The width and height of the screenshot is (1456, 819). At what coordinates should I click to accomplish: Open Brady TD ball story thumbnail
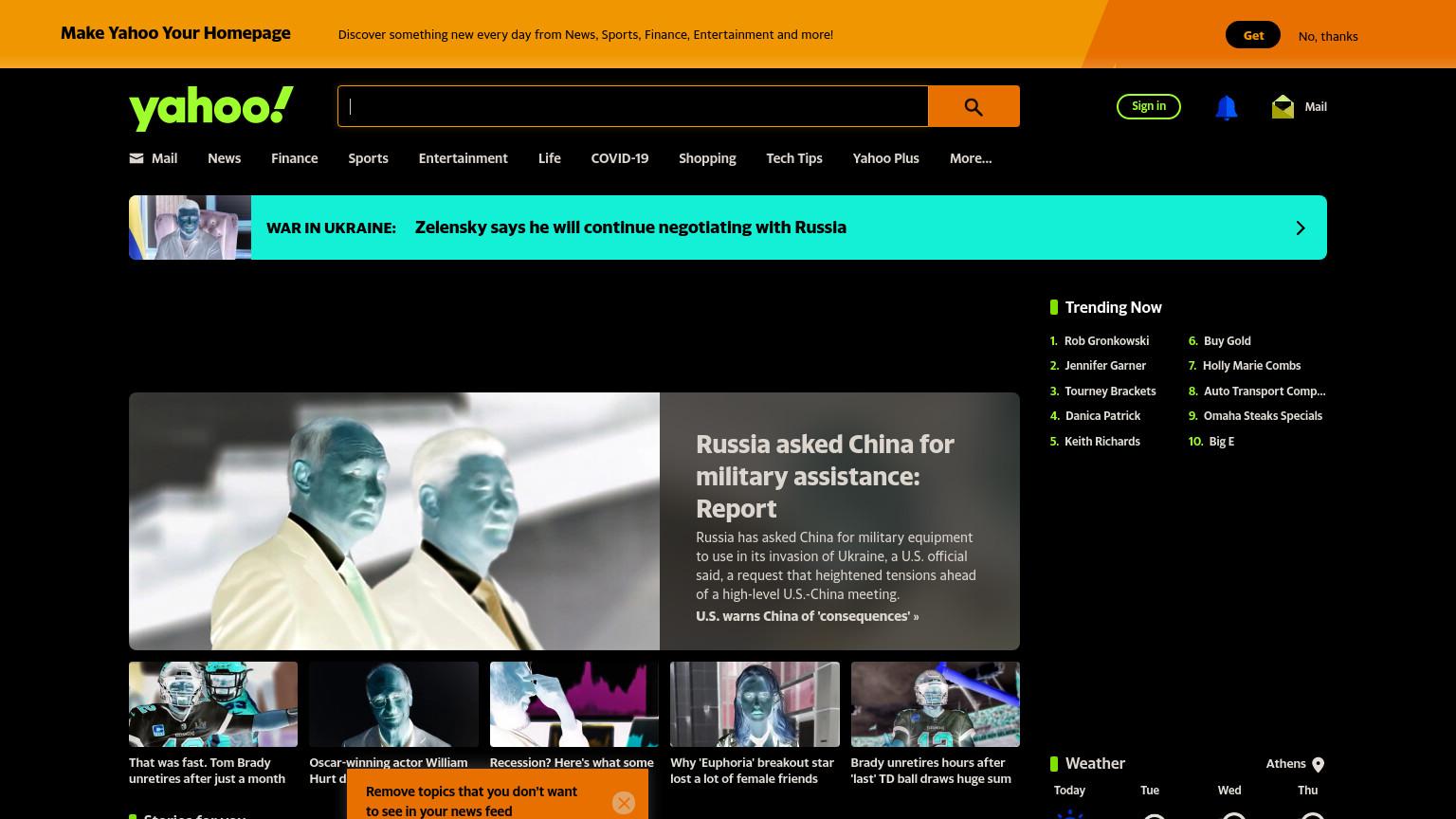point(936,704)
